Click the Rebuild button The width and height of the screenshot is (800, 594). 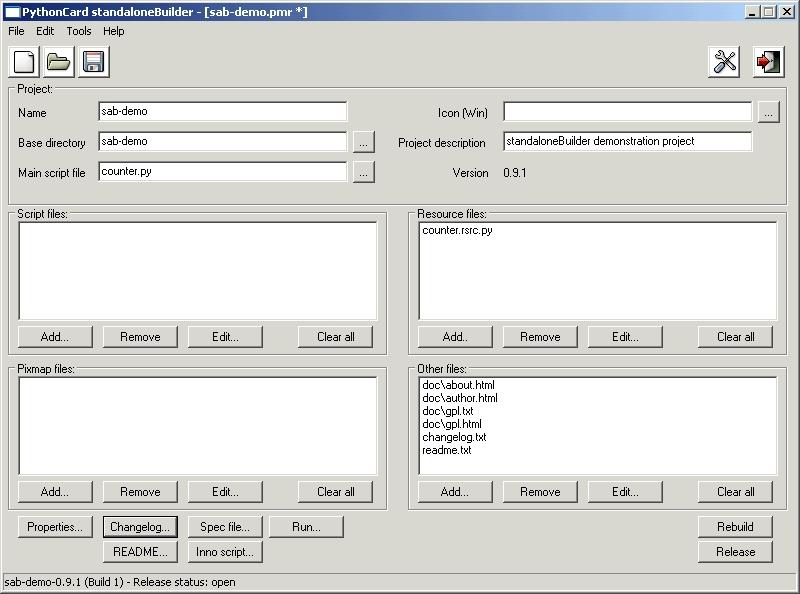[x=735, y=527]
